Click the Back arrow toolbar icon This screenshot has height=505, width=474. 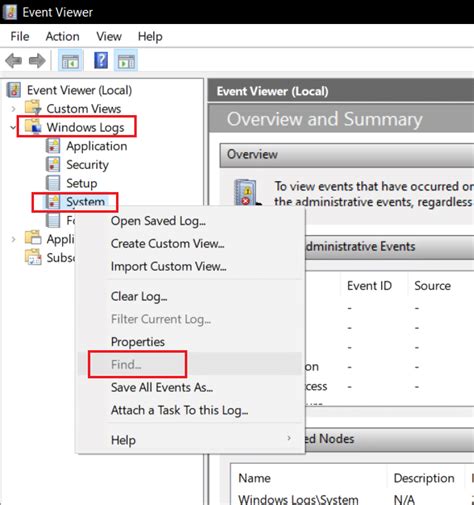(x=14, y=61)
